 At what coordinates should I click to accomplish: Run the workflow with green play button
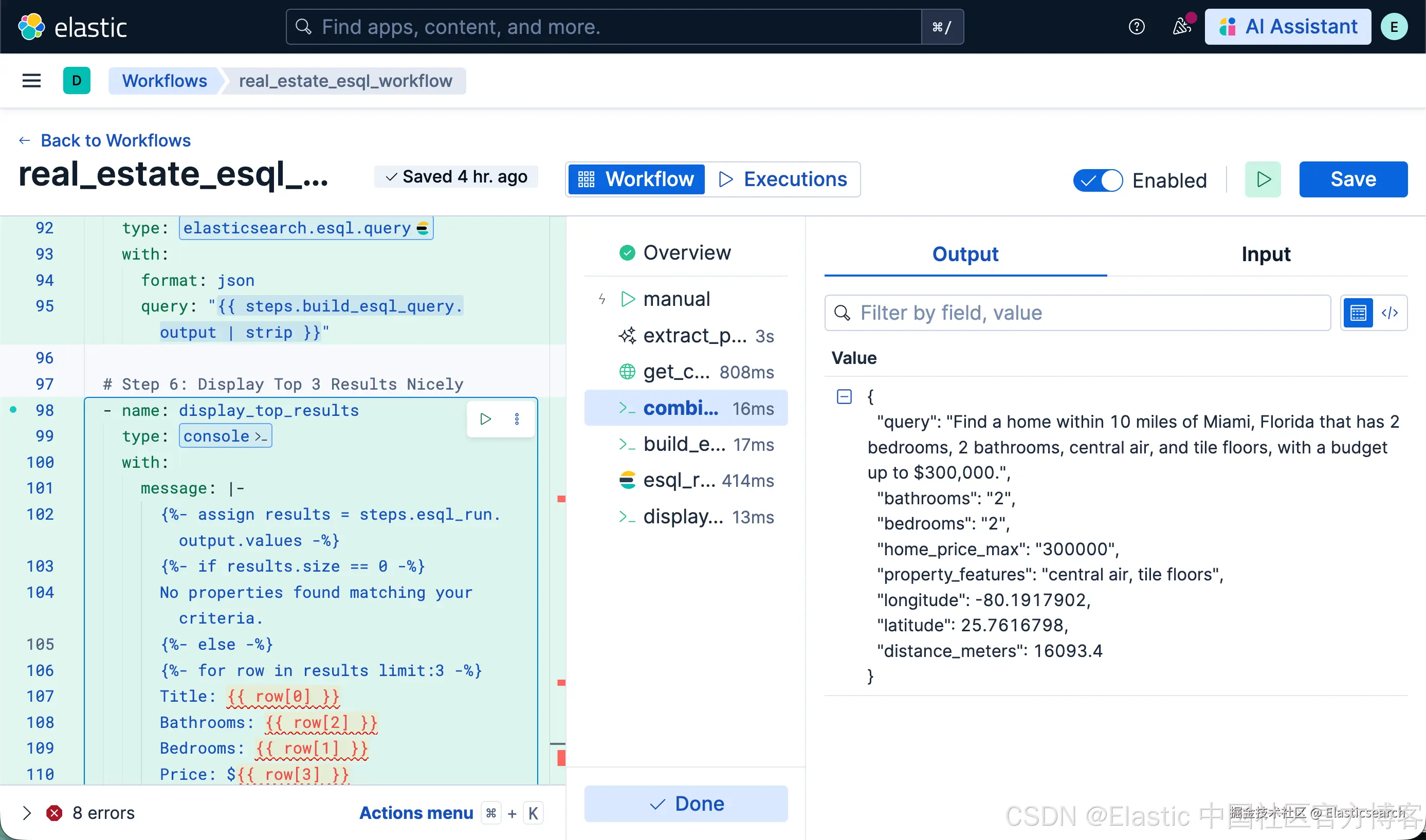pyautogui.click(x=1263, y=179)
